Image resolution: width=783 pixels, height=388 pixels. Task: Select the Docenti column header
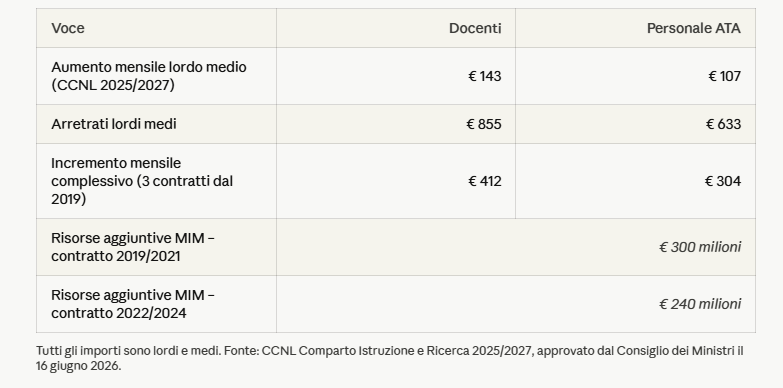pos(475,28)
